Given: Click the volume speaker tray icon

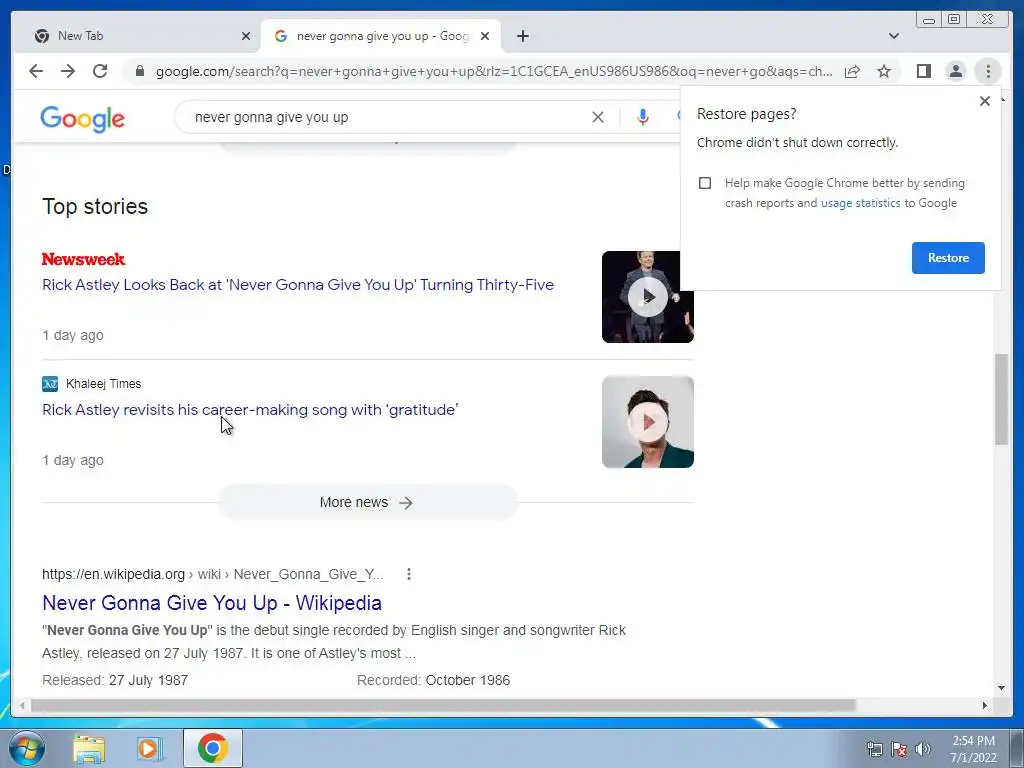Looking at the screenshot, I should click(923, 749).
